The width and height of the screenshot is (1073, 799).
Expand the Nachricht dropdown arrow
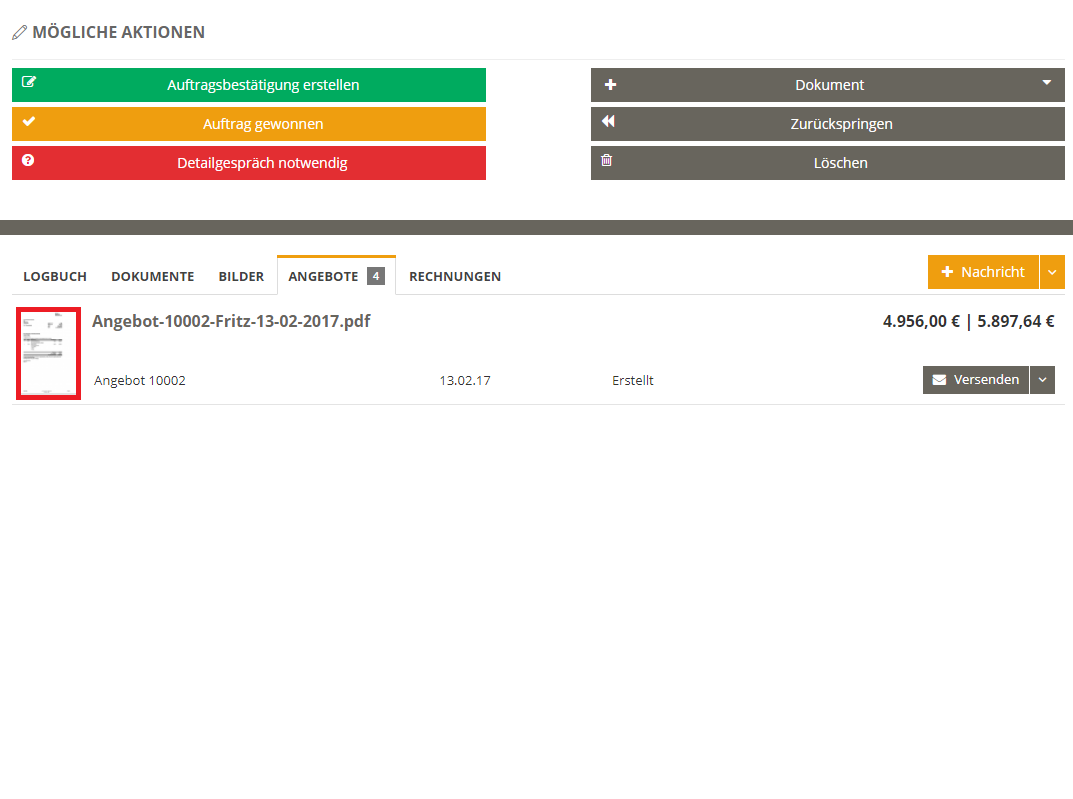(1052, 272)
